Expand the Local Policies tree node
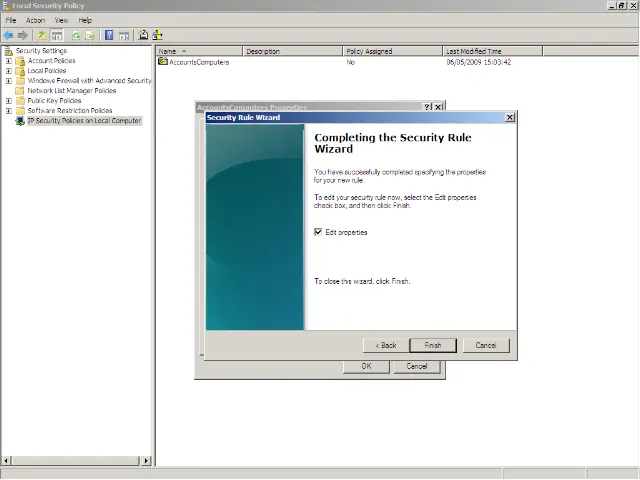The height and width of the screenshot is (480, 640). [x=9, y=71]
